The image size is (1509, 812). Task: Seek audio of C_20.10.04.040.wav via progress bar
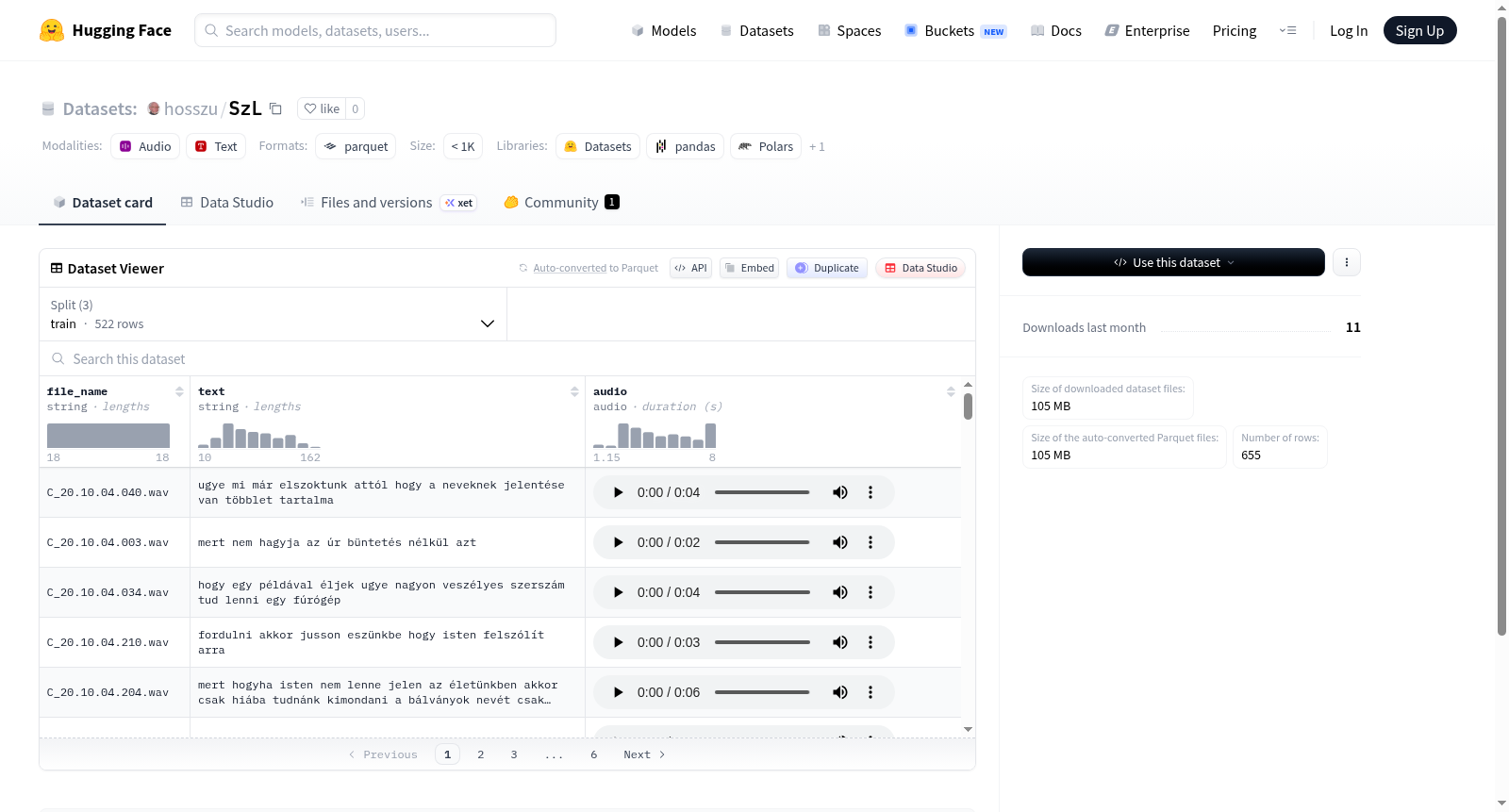click(x=762, y=492)
